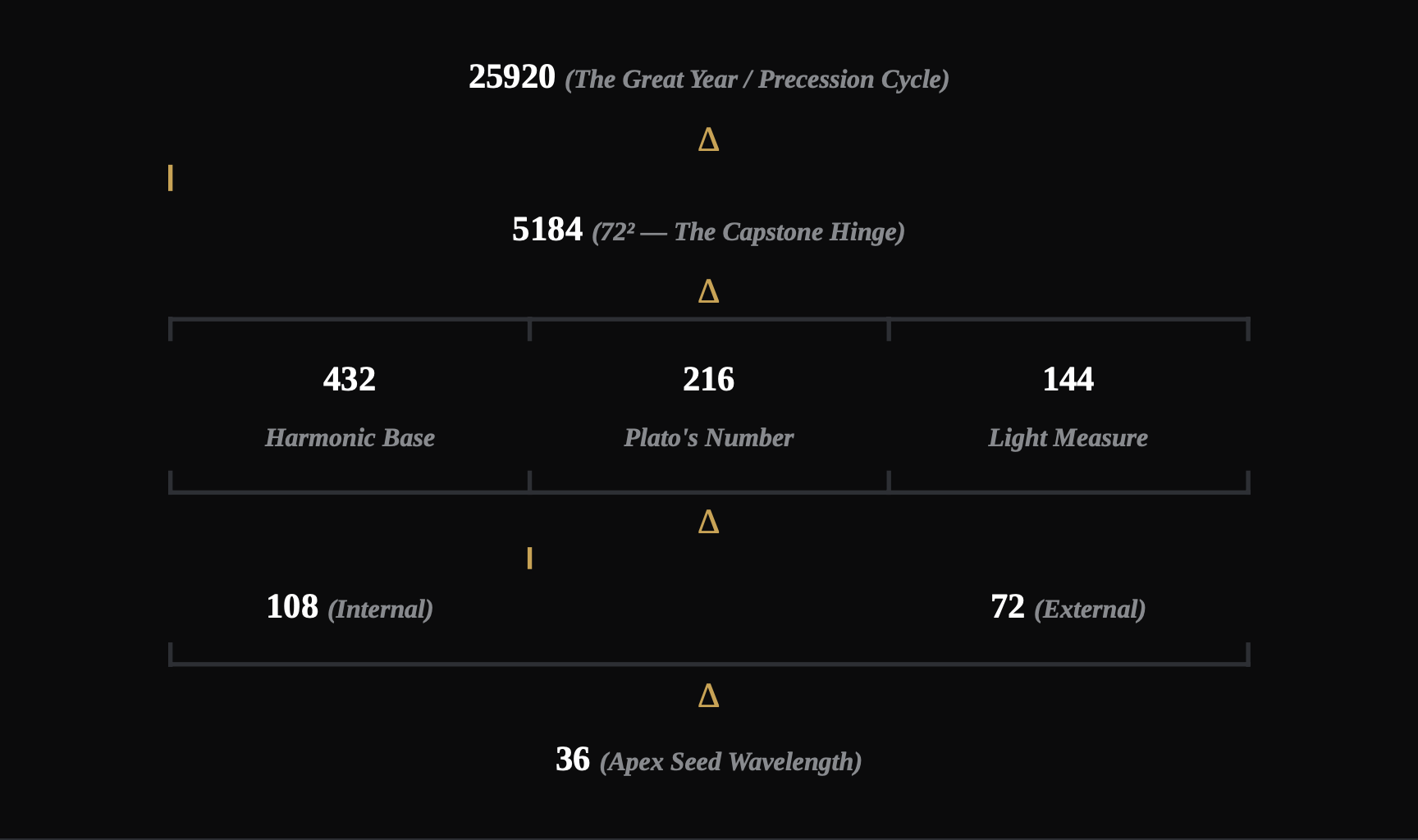This screenshot has width=1418, height=840.
Task: Select the 216 value
Action: click(709, 379)
